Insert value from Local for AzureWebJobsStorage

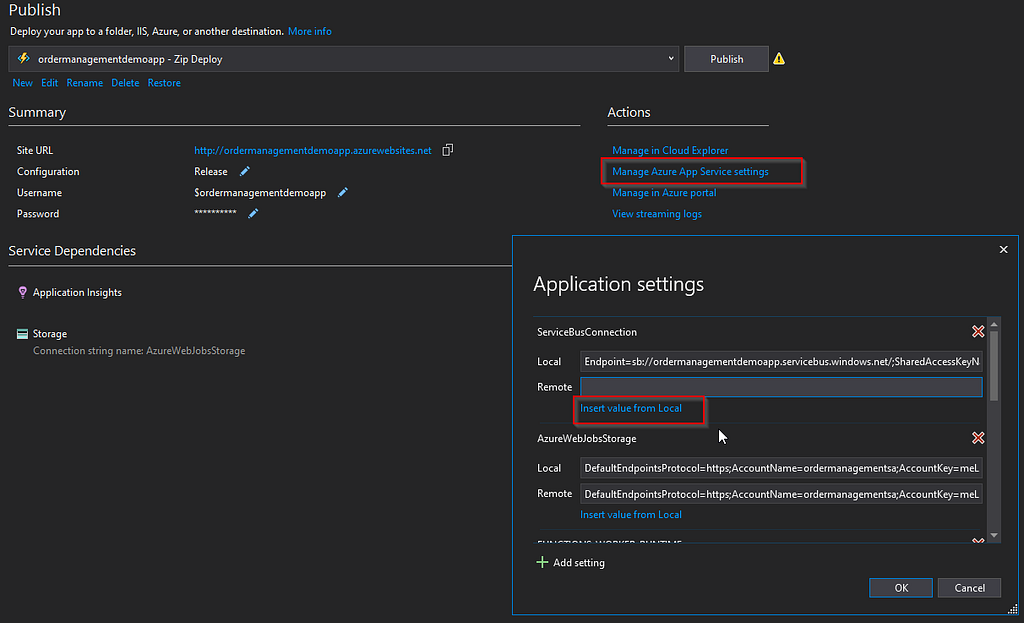[631, 515]
